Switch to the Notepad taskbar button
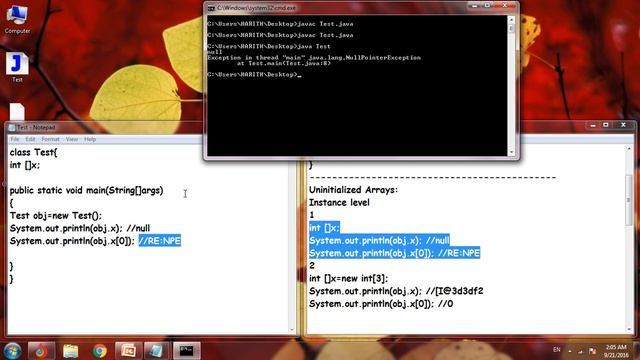640x360 pixels. 157,351
